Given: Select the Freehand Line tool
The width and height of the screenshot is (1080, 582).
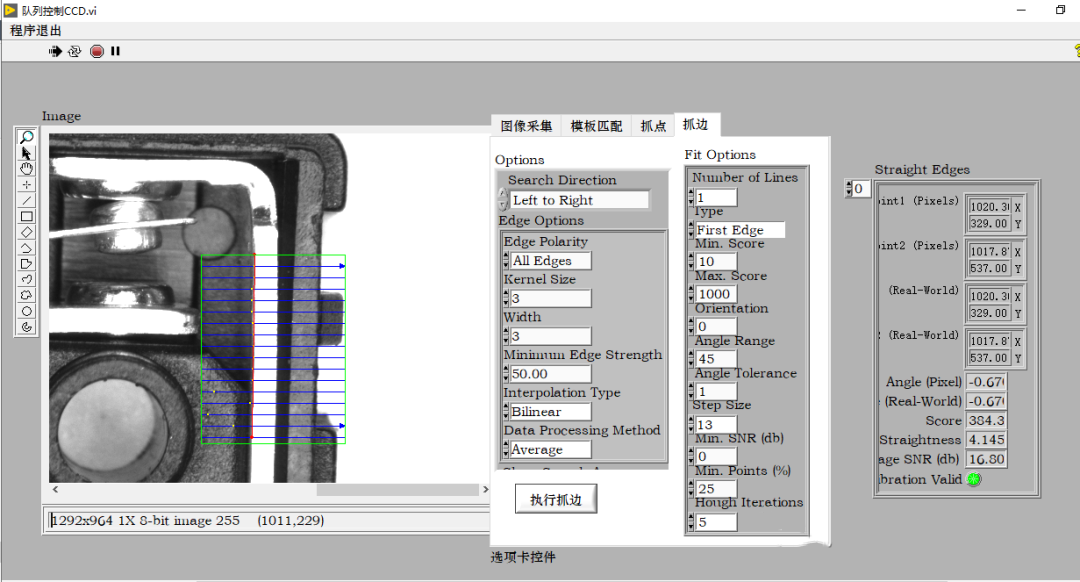Looking at the screenshot, I should point(26,280).
